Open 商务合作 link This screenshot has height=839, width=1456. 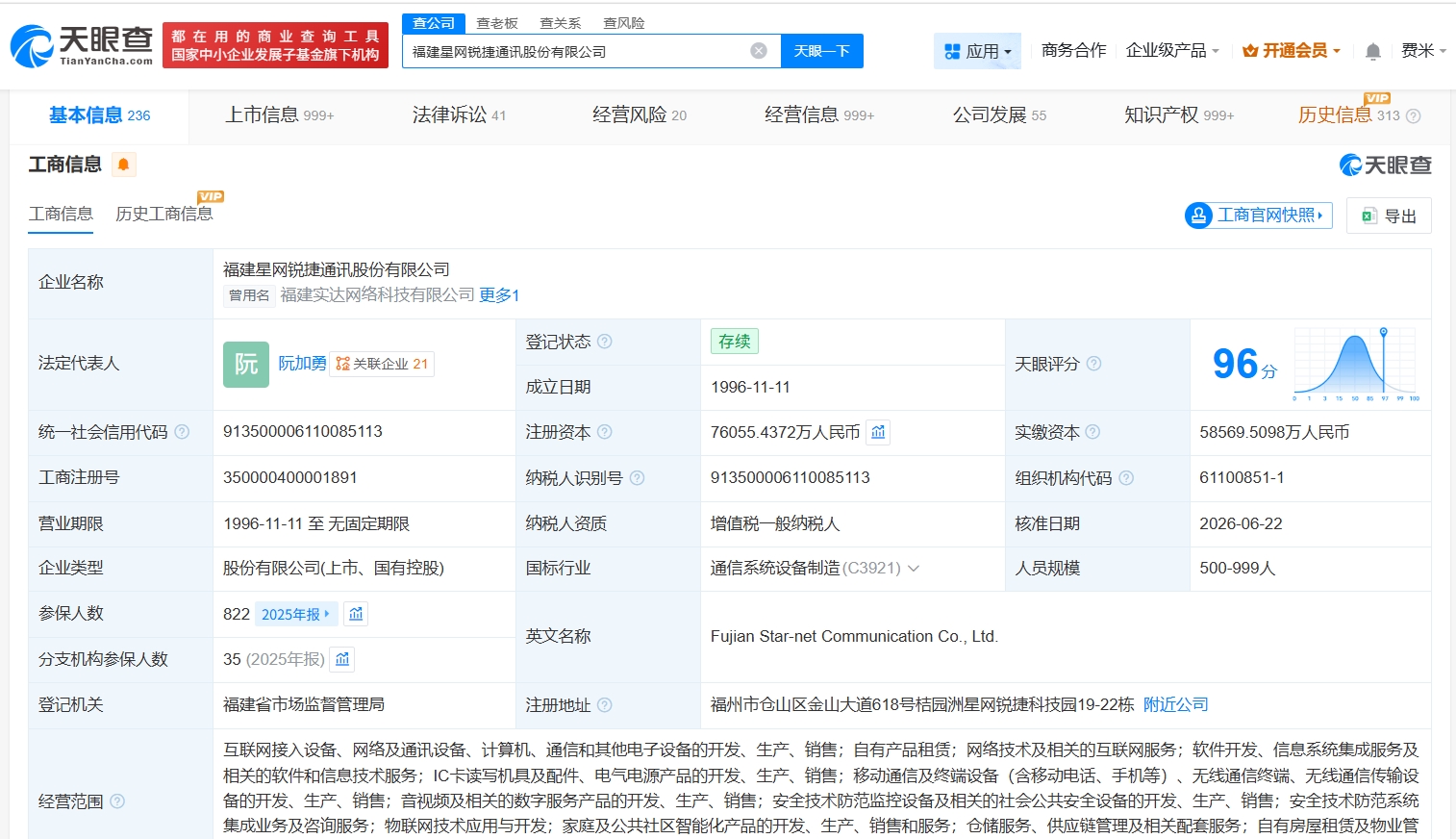[1074, 50]
